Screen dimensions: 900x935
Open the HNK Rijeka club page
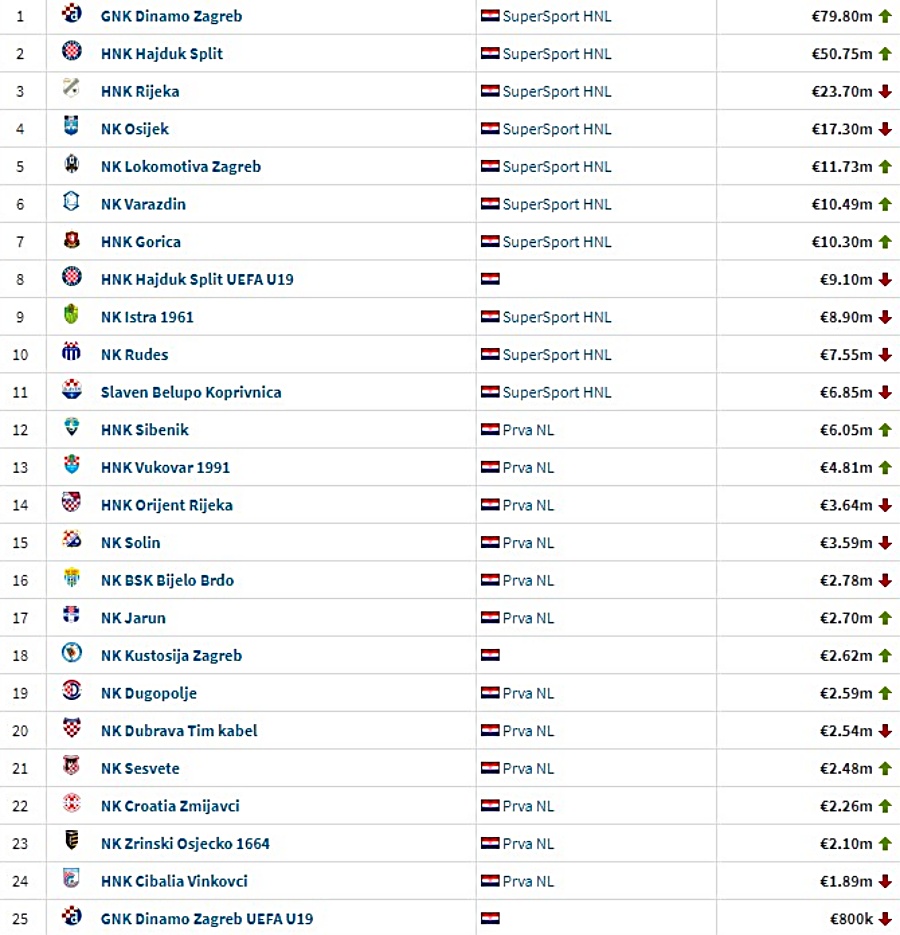tap(140, 91)
